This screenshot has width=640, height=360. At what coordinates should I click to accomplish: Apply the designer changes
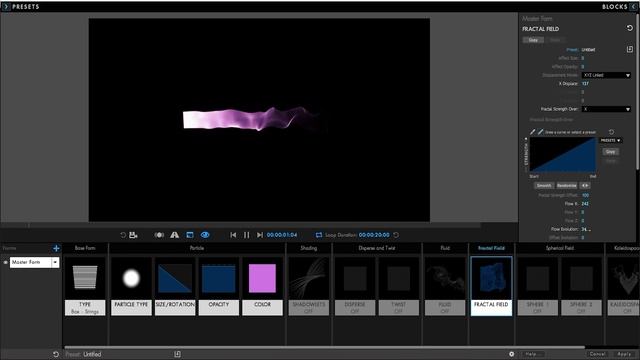click(624, 354)
